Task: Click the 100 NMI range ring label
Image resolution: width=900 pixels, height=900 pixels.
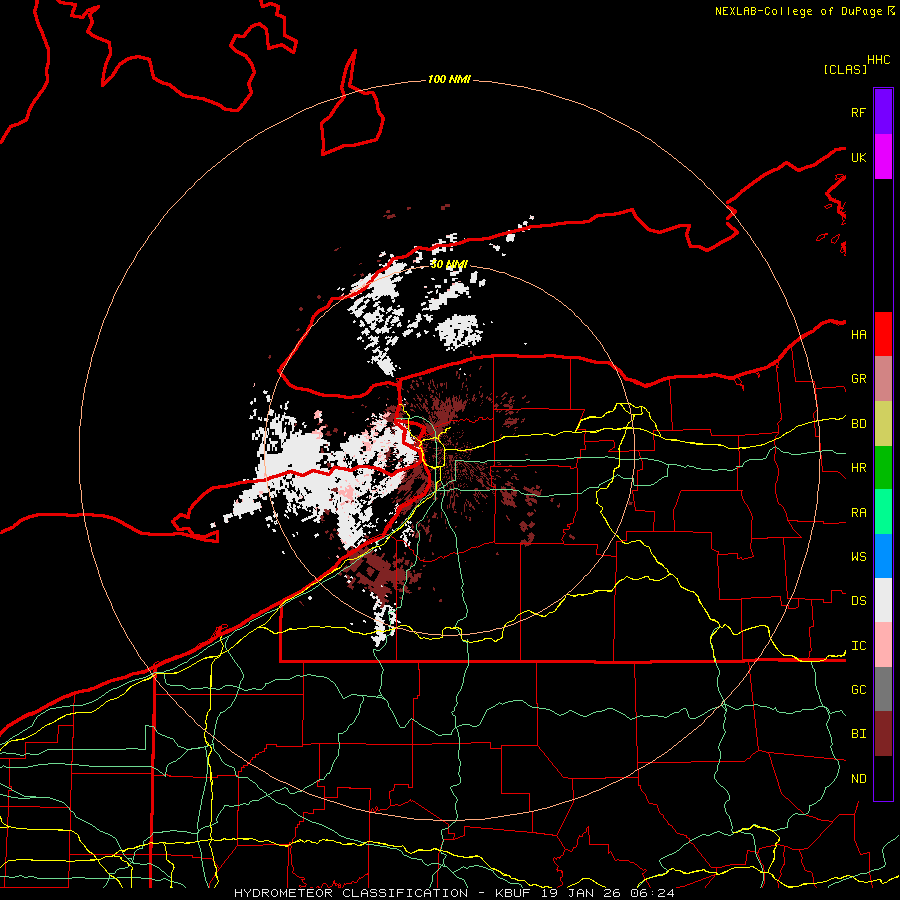Action: click(x=449, y=79)
